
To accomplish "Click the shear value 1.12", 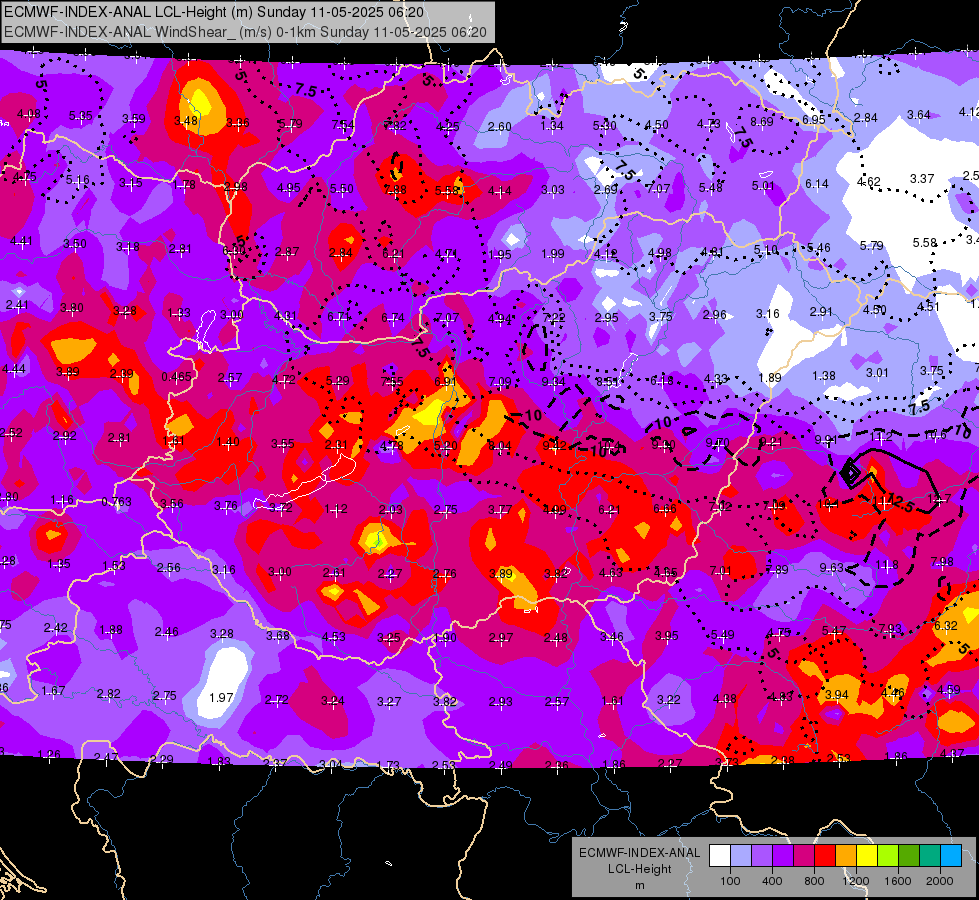I will tap(336, 509).
